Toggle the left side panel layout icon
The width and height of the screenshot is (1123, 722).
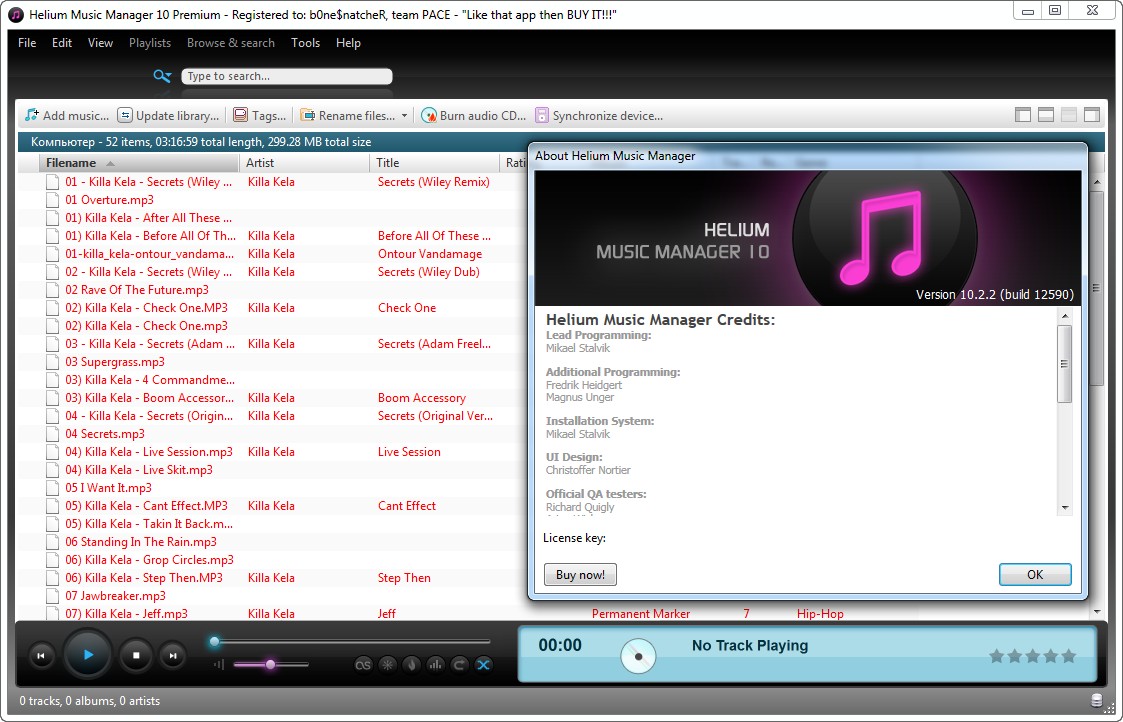(x=1023, y=115)
